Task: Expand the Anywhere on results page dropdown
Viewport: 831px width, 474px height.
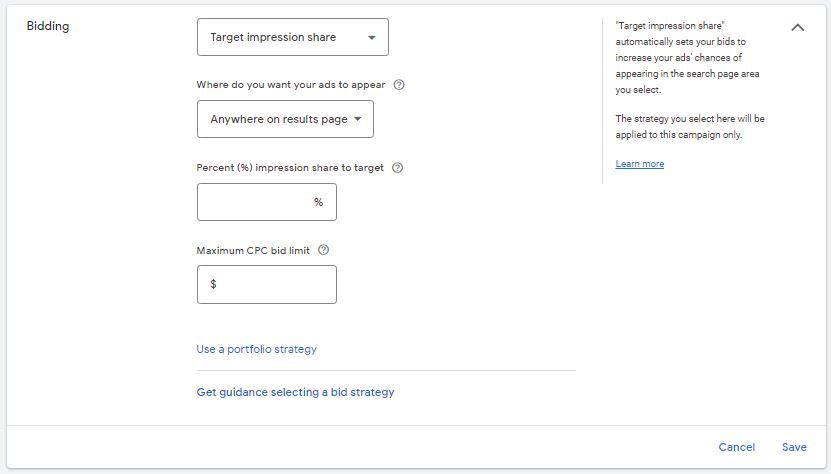Action: 285,119
